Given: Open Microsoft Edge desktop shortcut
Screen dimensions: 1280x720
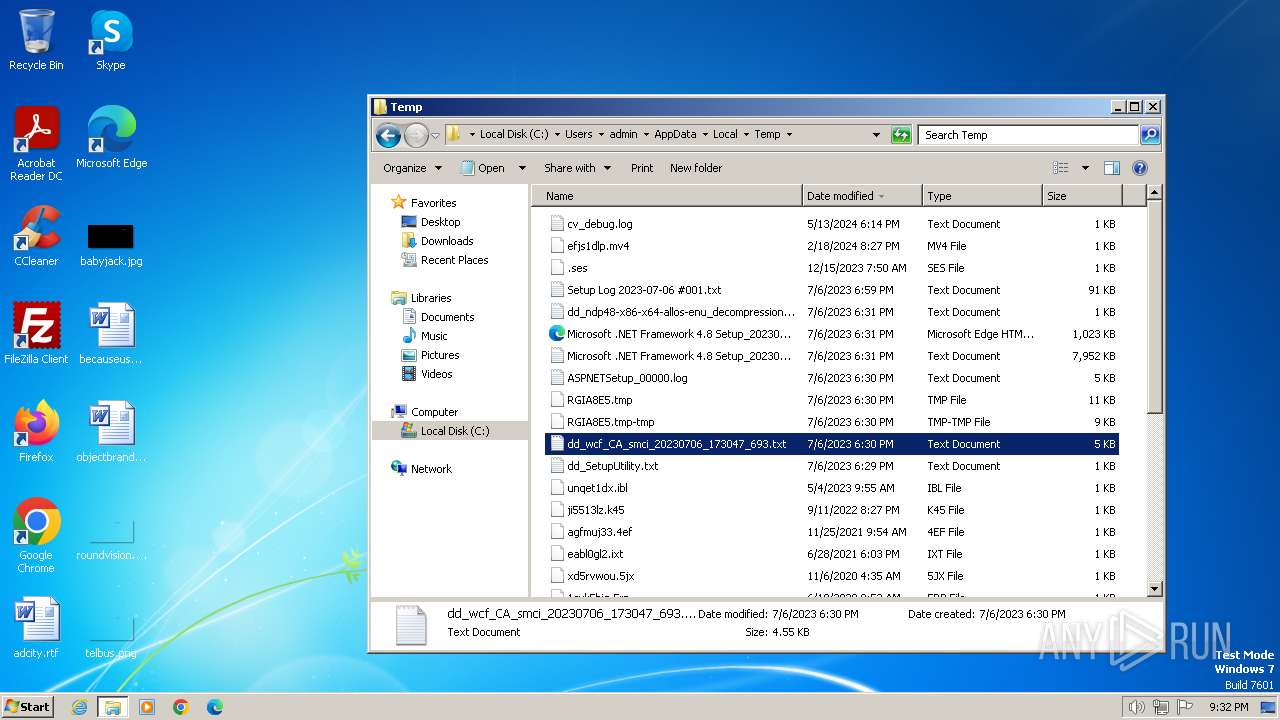Looking at the screenshot, I should point(111,137).
